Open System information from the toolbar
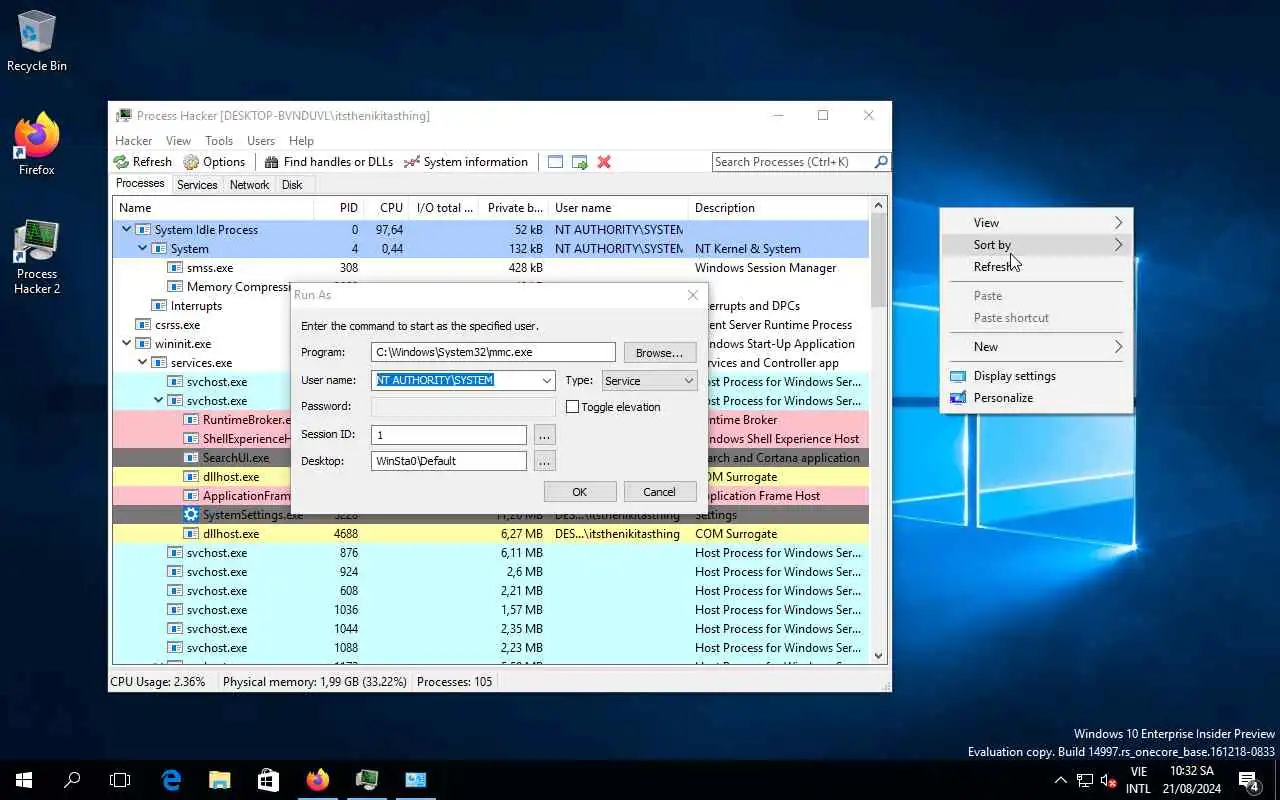 pyautogui.click(x=465, y=162)
